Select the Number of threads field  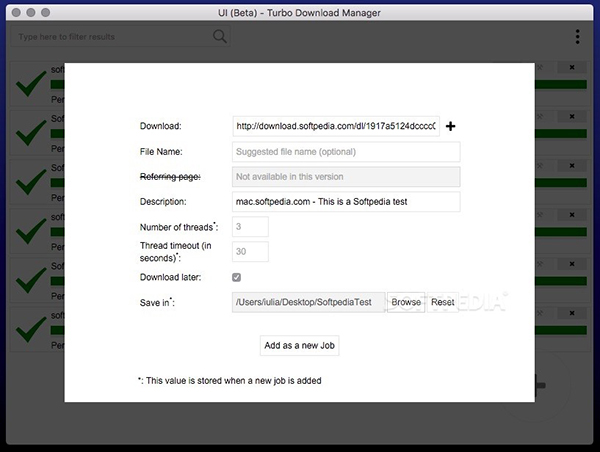point(250,227)
